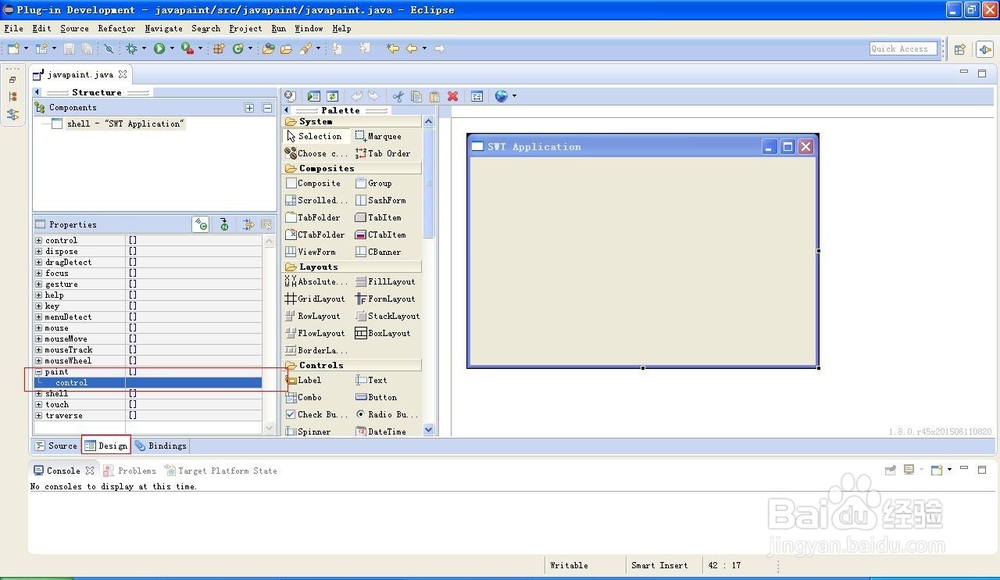Select the Selection tool in palette
1000x580 pixels.
pyautogui.click(x=314, y=136)
